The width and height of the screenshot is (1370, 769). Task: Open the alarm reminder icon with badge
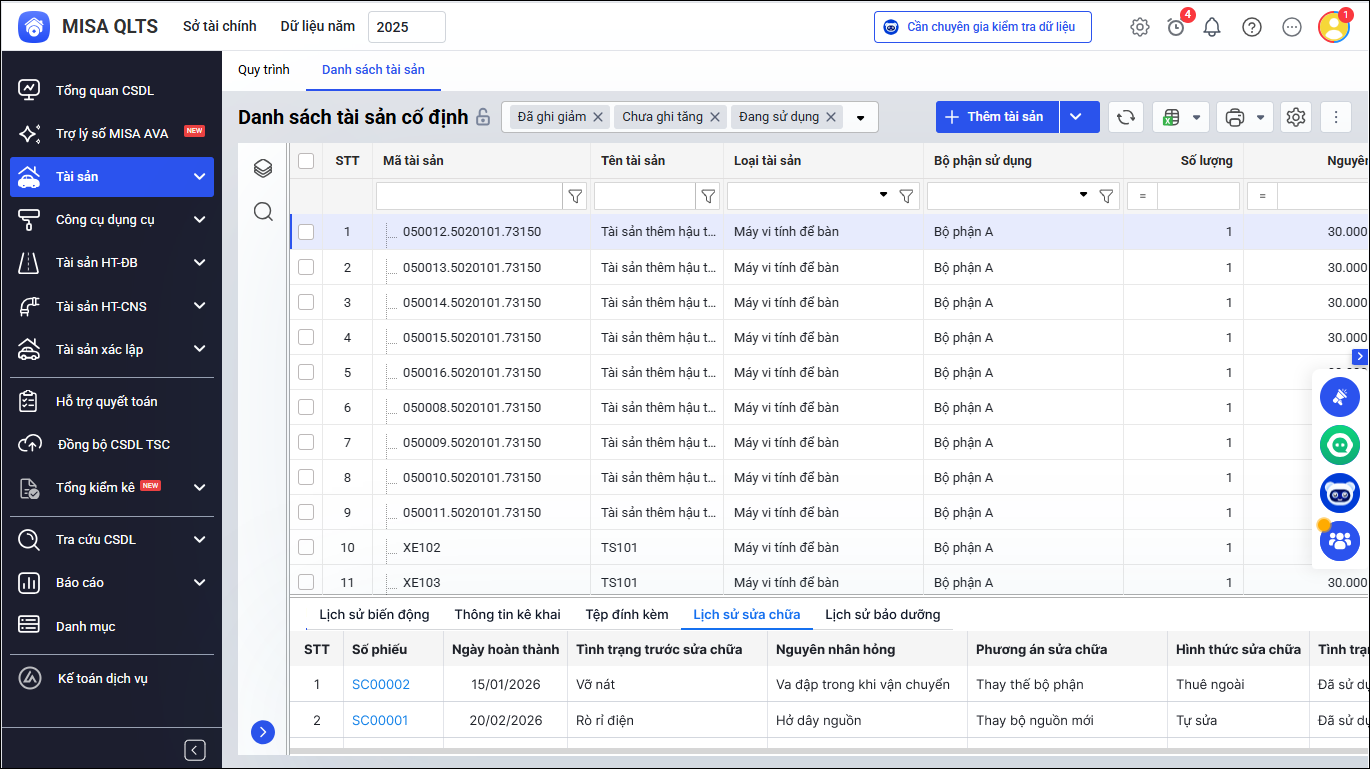tap(1176, 27)
